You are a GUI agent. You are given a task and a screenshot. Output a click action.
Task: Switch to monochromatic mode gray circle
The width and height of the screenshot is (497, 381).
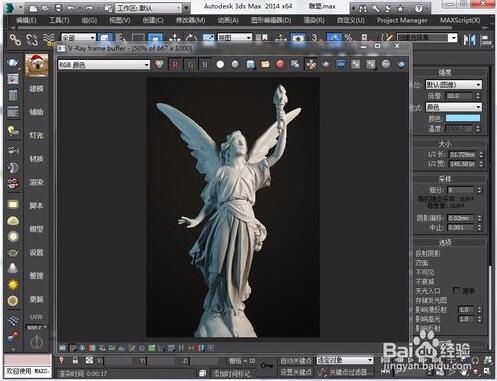[x=235, y=64]
